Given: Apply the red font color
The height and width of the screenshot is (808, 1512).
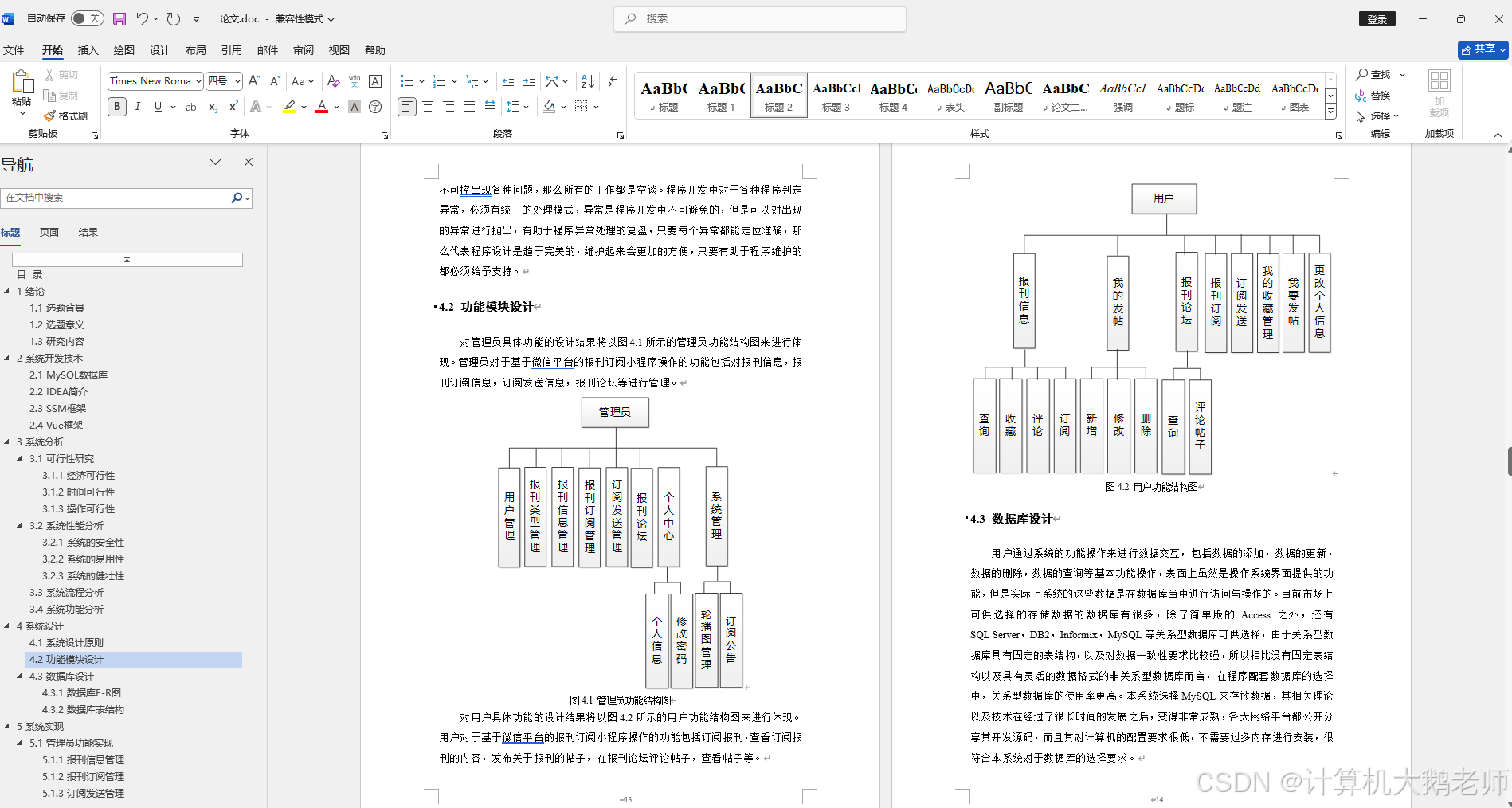Looking at the screenshot, I should (x=322, y=107).
